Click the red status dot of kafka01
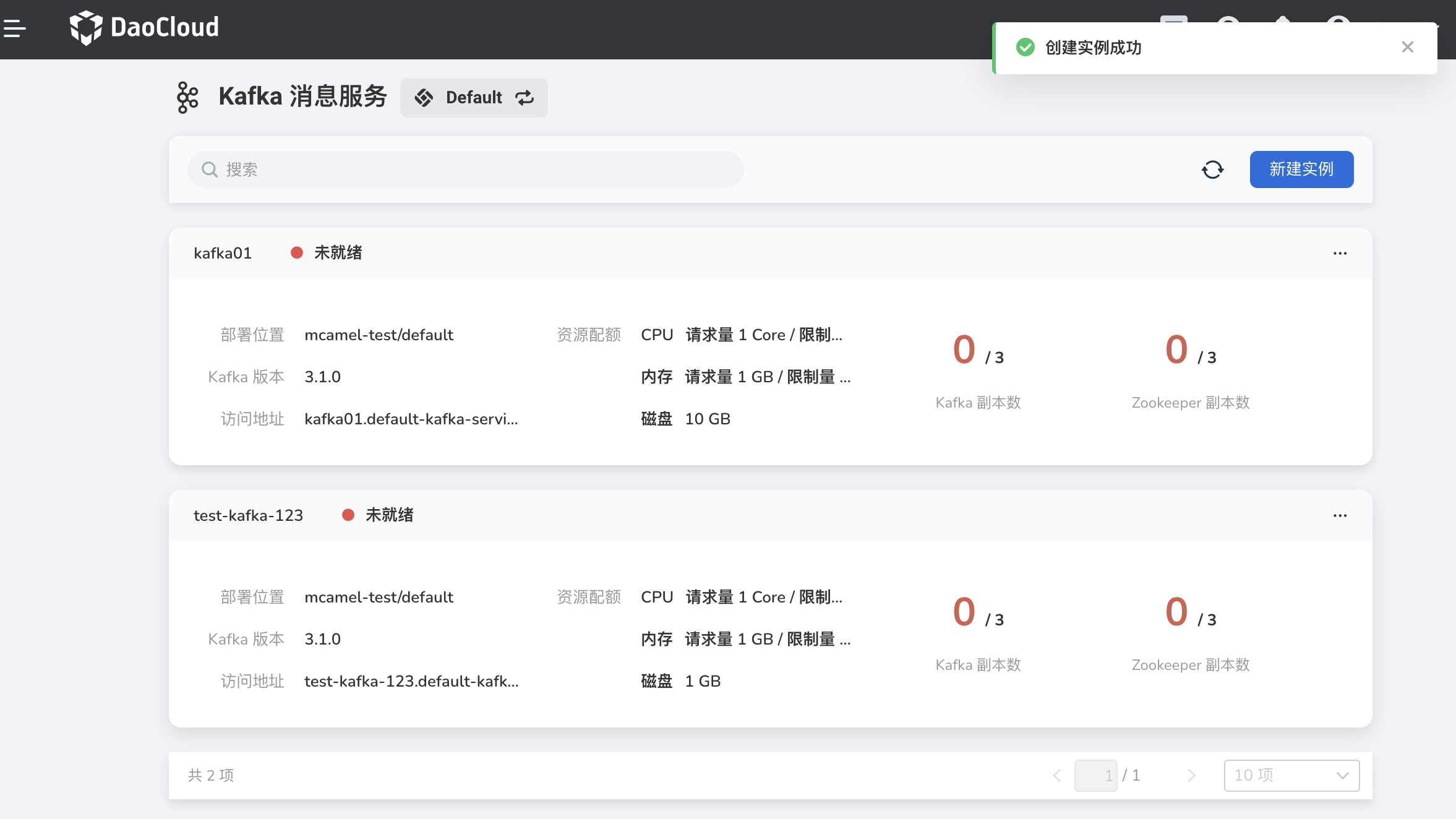 pyautogui.click(x=297, y=253)
